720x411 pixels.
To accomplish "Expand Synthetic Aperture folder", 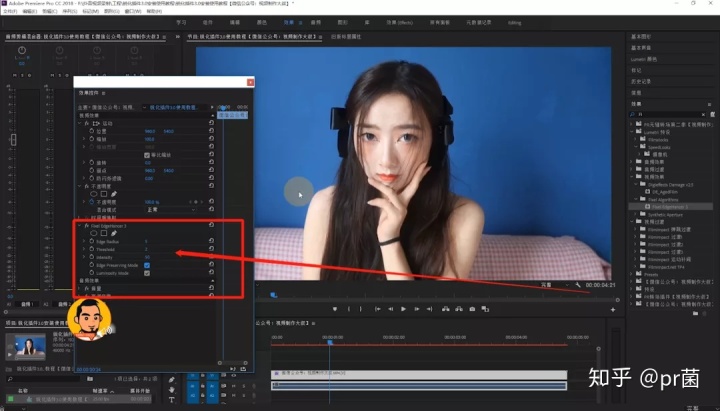I will (x=636, y=214).
